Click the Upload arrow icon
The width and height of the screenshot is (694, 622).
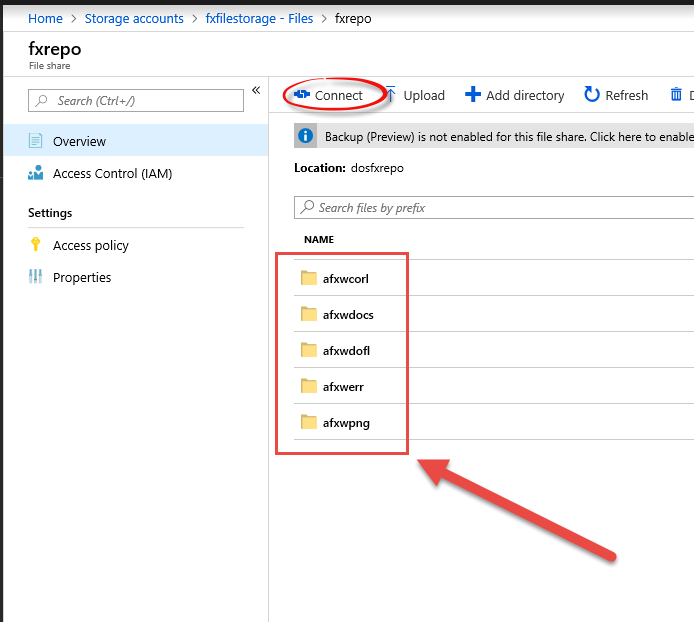390,94
